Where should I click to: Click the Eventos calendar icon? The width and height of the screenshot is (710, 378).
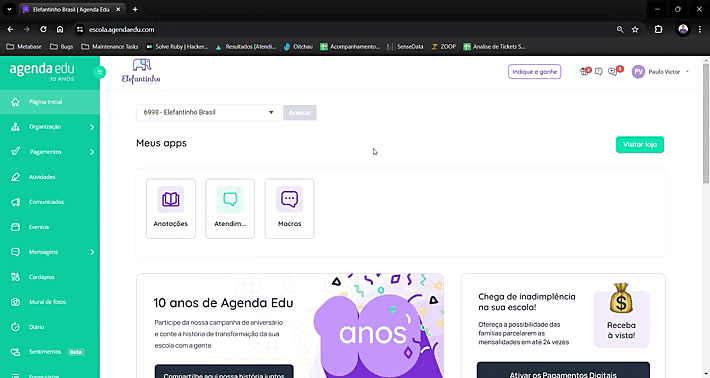point(15,227)
